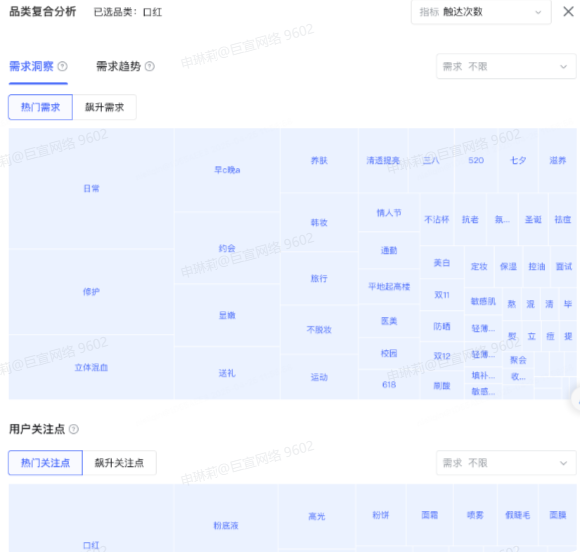Click the 养肤 treemap cell
580x552 pixels.
[319, 161]
